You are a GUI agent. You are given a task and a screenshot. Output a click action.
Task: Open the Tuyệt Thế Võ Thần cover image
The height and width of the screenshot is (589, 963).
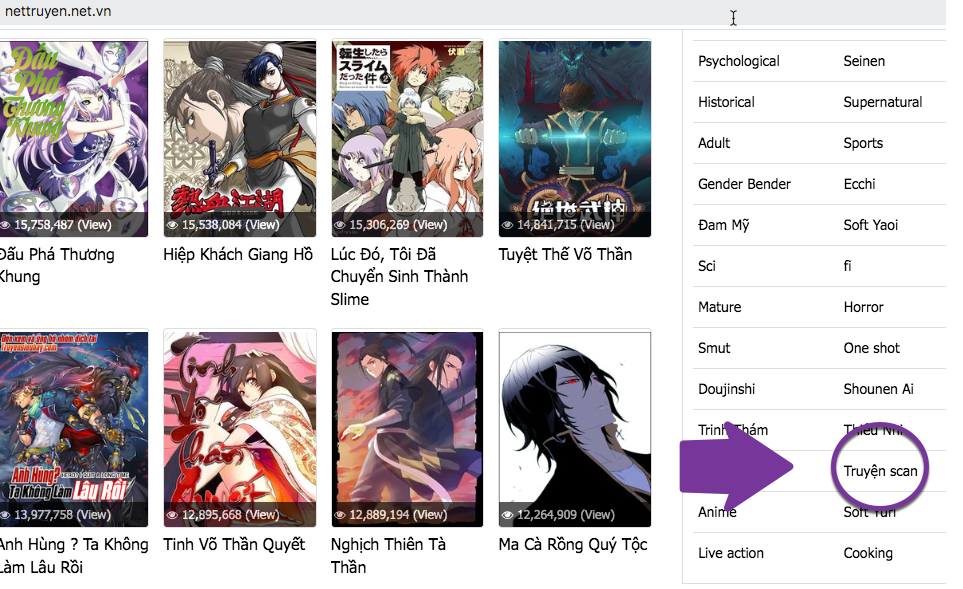point(575,138)
